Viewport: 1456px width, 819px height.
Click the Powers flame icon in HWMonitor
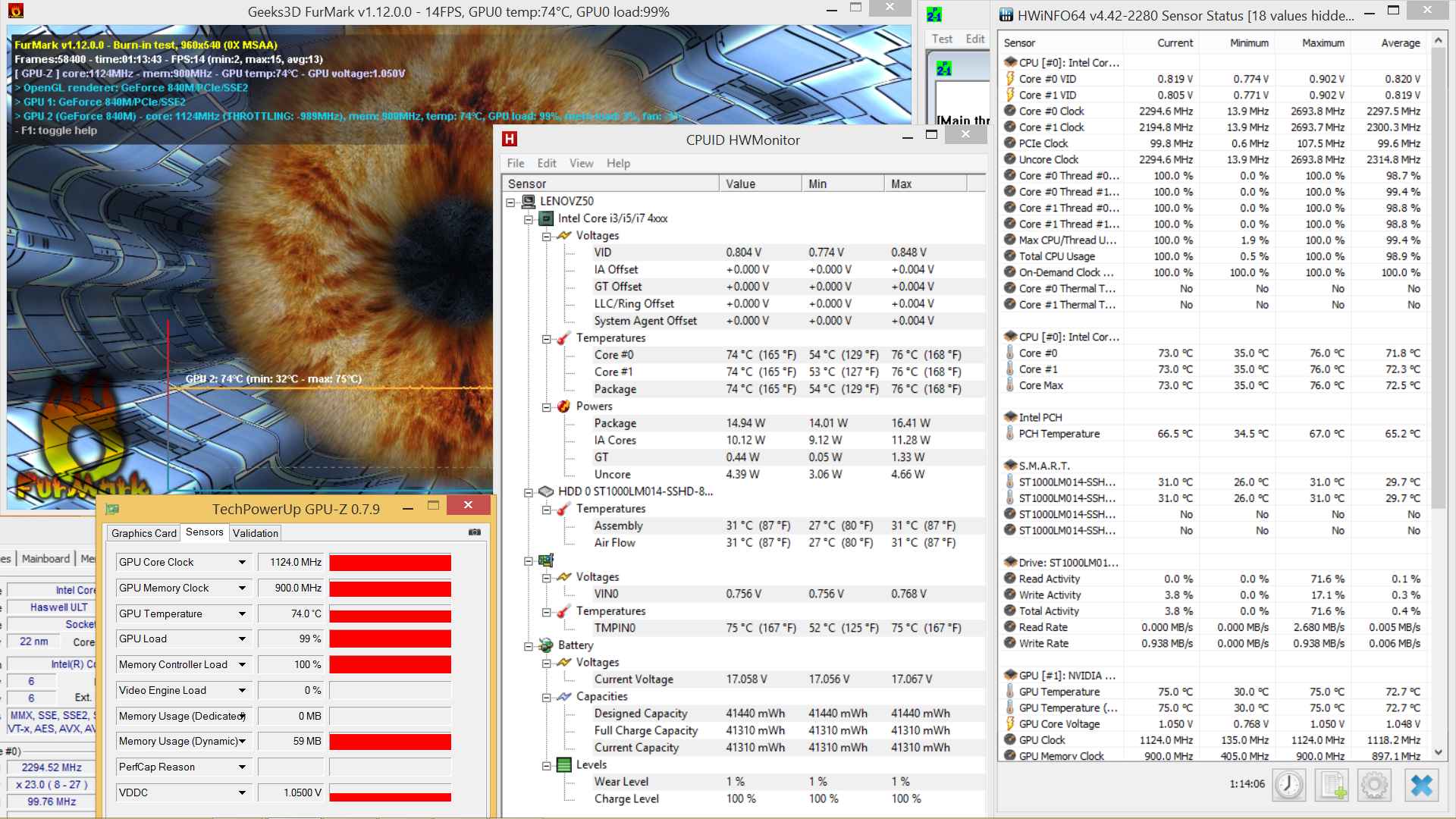point(563,406)
